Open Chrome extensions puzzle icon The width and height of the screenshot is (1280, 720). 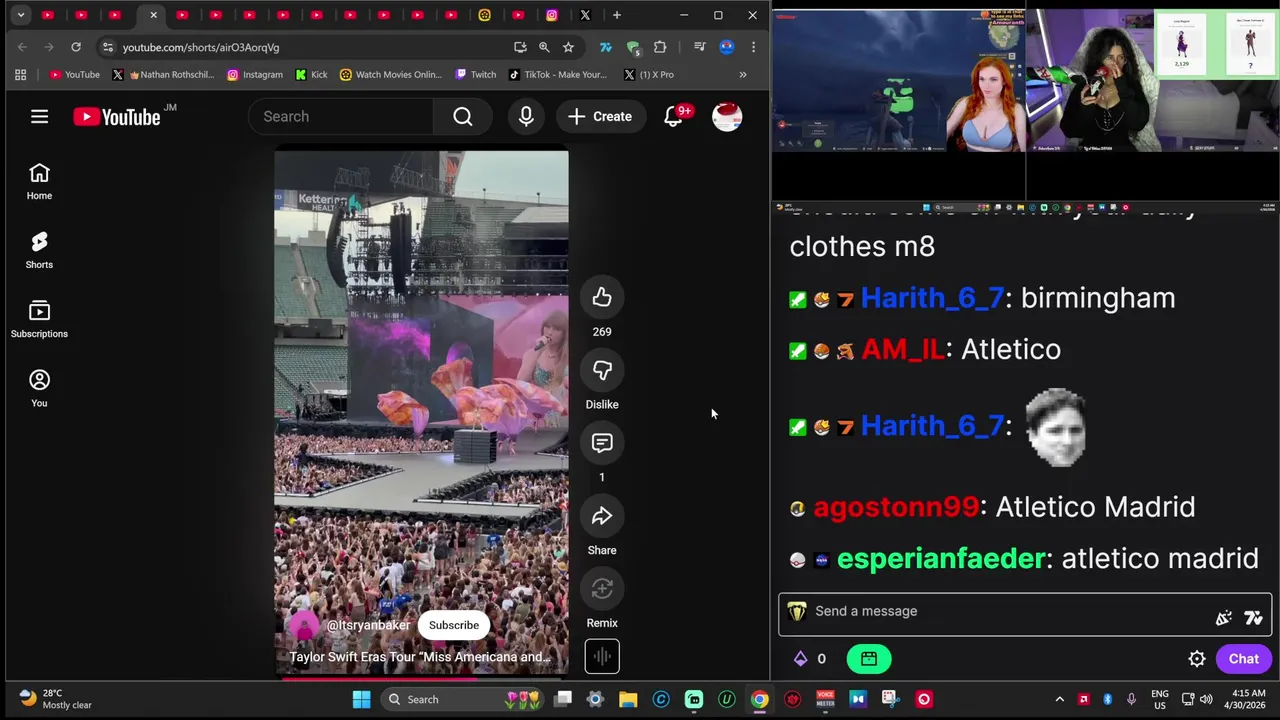point(660,47)
